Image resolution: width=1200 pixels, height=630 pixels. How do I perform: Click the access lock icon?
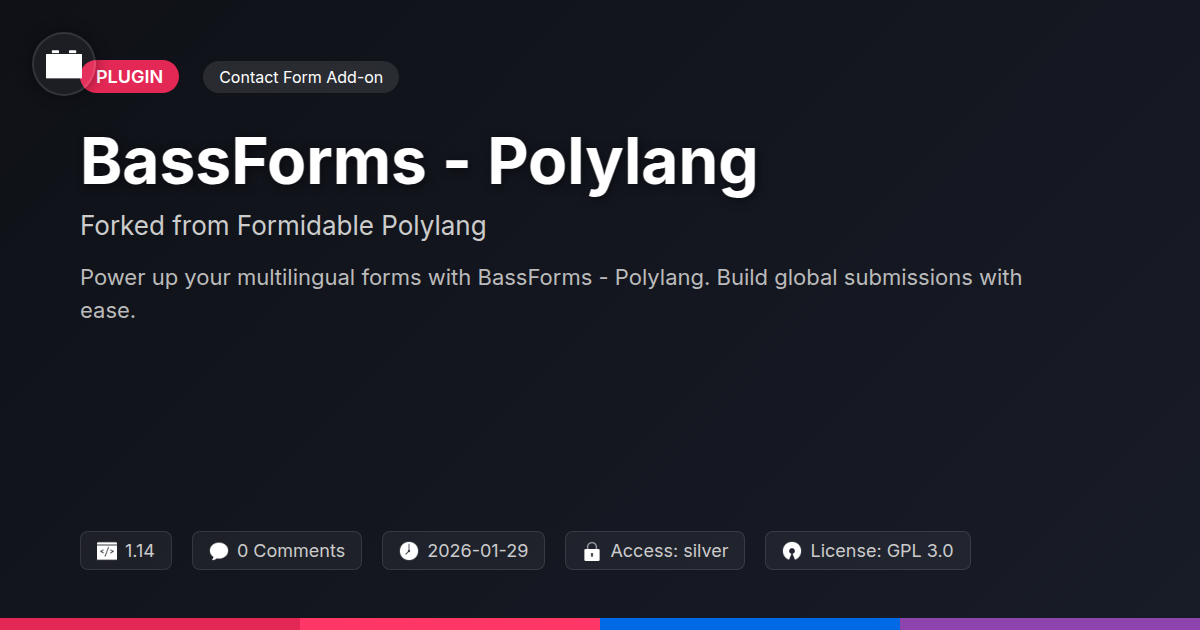pos(592,551)
